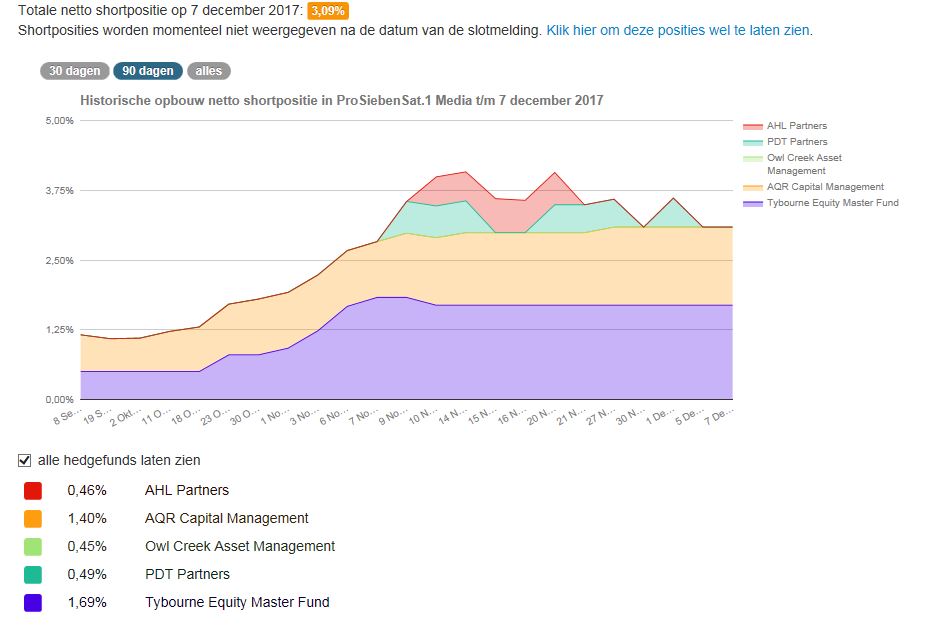Click Tybourne Equity Master Fund list entry

point(237,602)
